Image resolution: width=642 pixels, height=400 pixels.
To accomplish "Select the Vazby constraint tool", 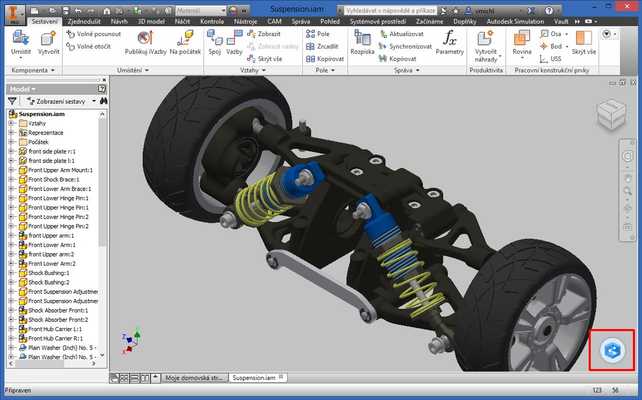I will 234,43.
